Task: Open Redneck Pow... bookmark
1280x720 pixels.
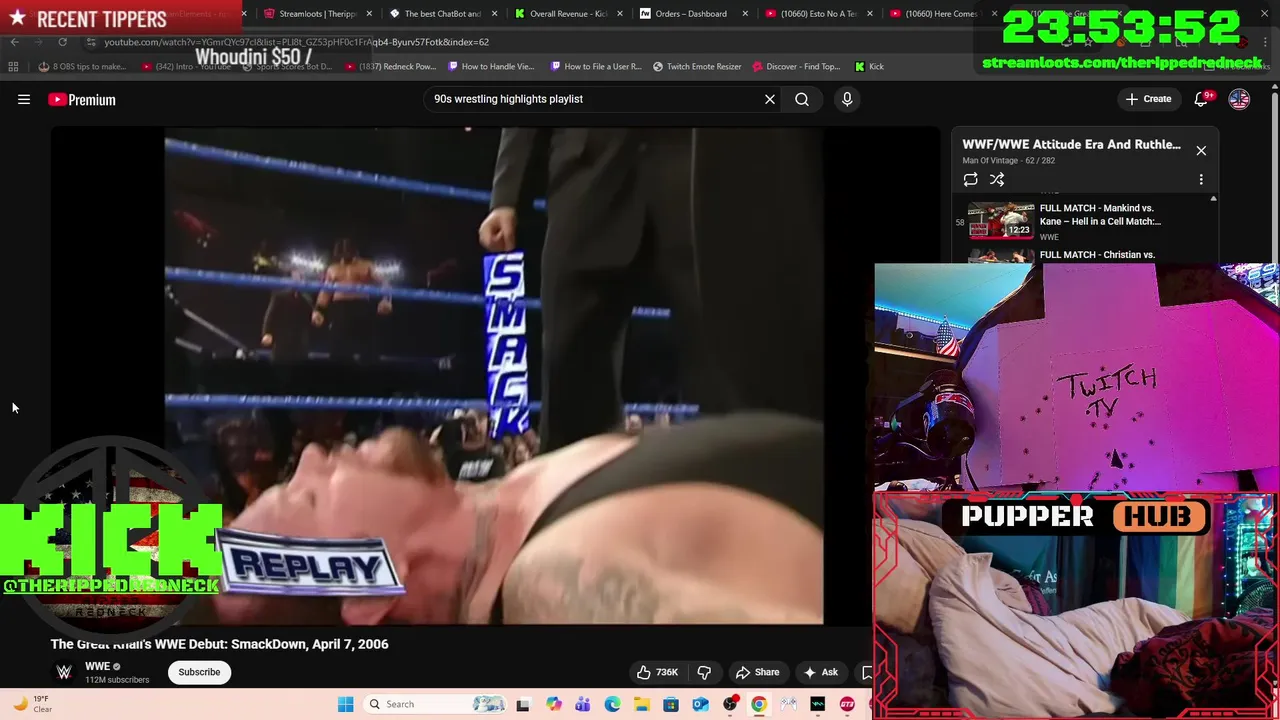Action: pyautogui.click(x=391, y=67)
